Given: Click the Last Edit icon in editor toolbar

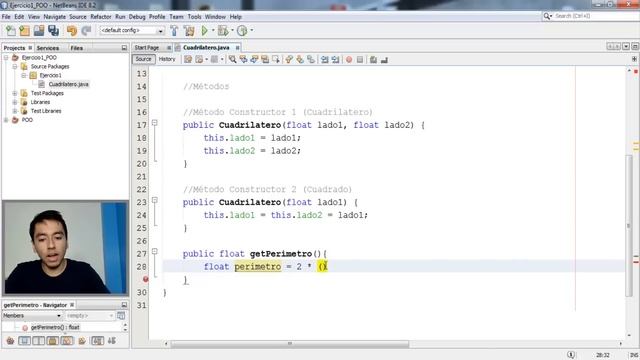Looking at the screenshot, I should 188,60.
